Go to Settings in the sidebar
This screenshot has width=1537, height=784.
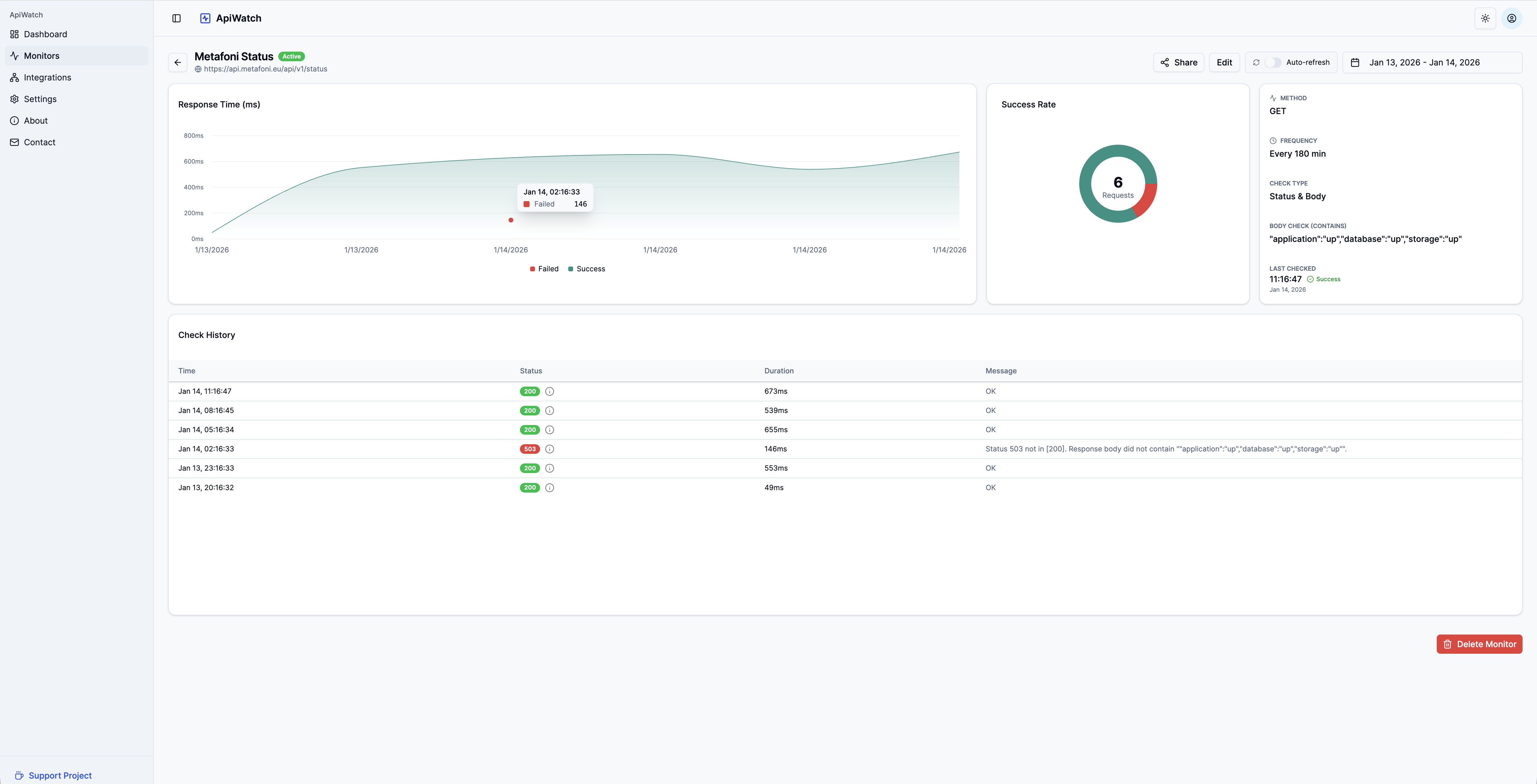tap(40, 99)
